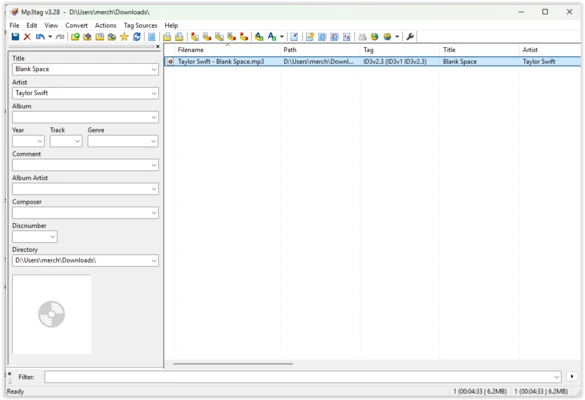585x400 pixels.
Task: Open the Actions menu
Action: click(106, 25)
